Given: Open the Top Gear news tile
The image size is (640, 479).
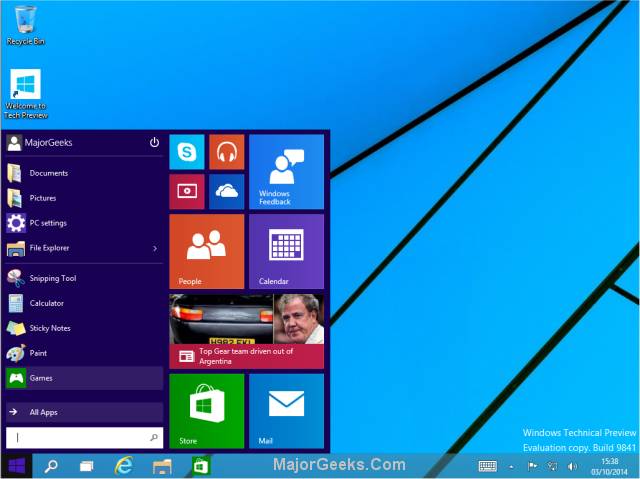Looking at the screenshot, I should coord(247,331).
